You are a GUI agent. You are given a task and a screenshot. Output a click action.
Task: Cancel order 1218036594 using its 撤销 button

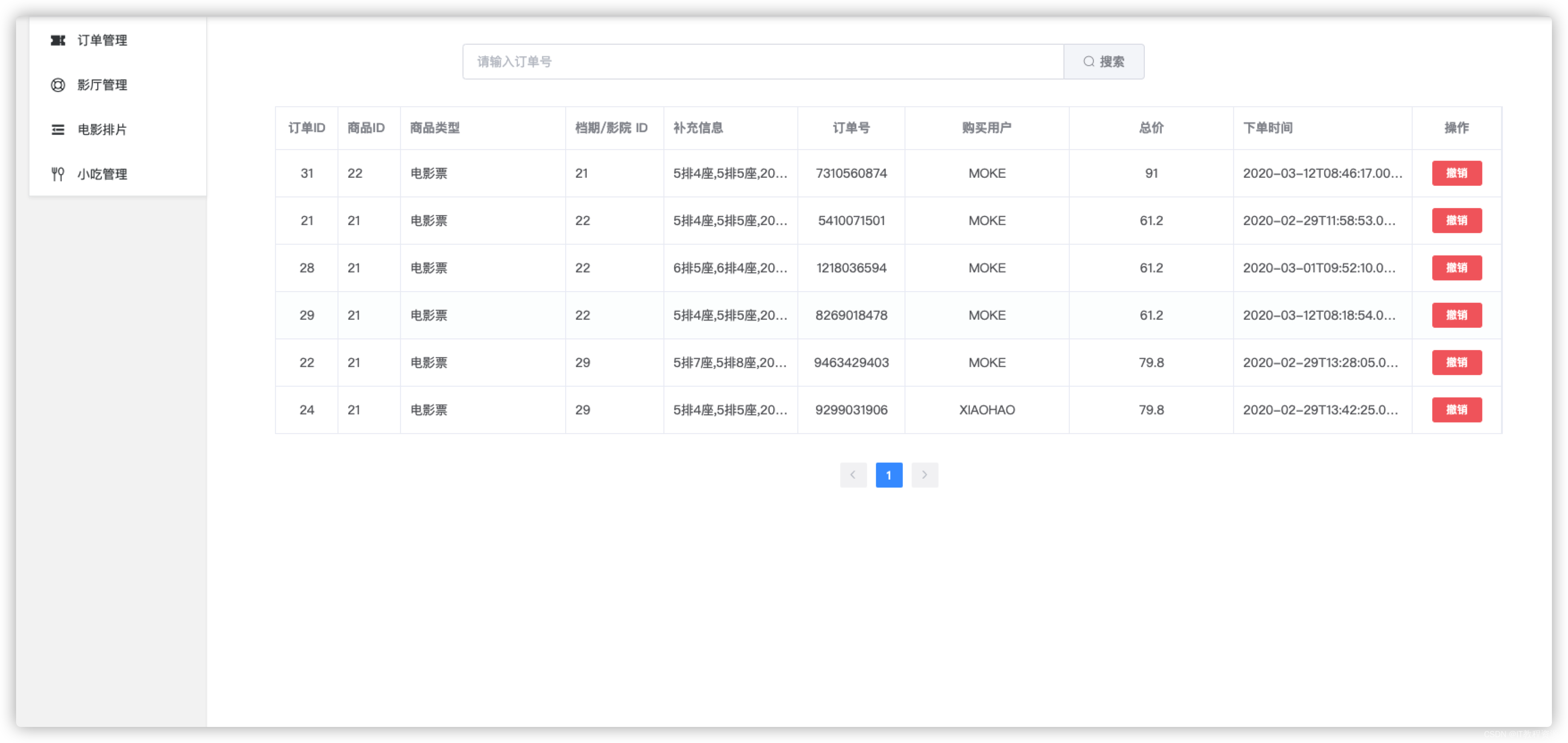click(1456, 268)
